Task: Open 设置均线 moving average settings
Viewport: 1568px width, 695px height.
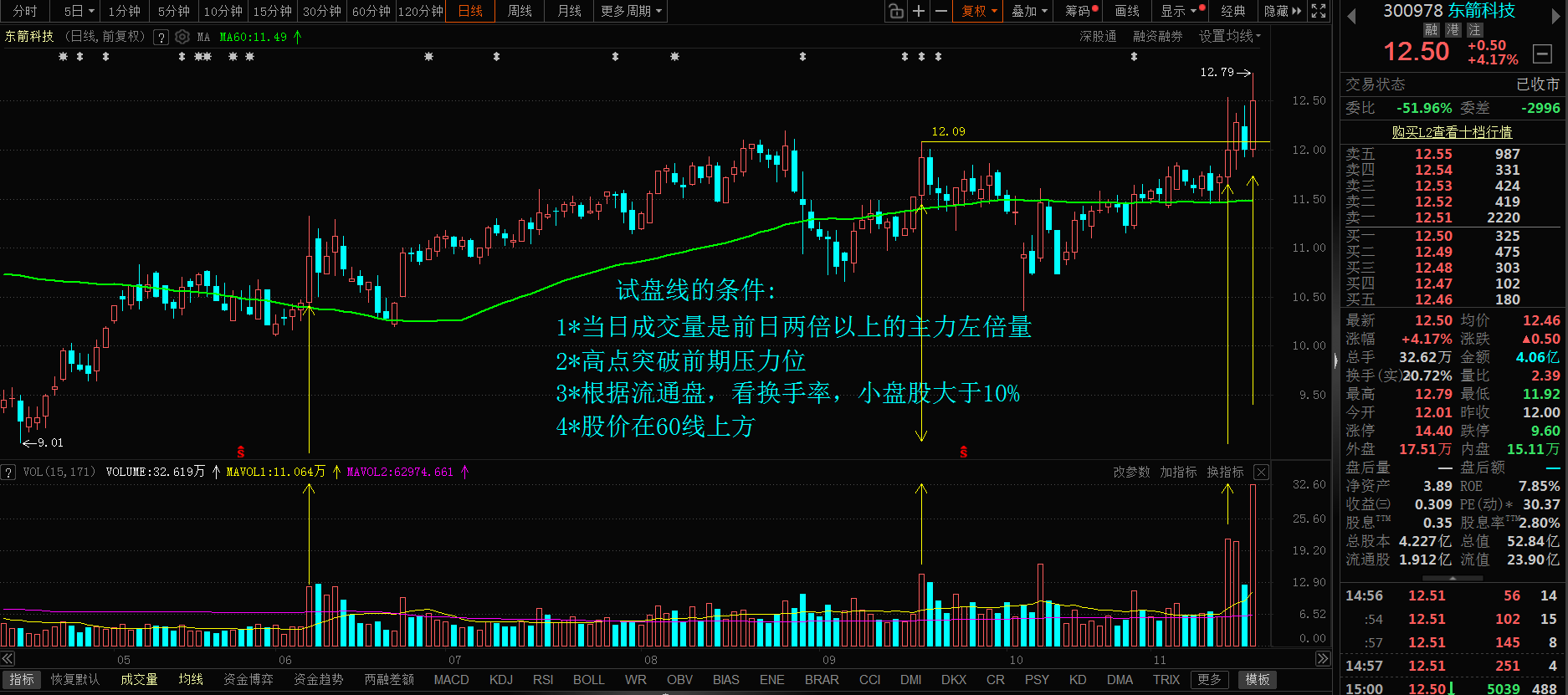Action: point(1229,36)
